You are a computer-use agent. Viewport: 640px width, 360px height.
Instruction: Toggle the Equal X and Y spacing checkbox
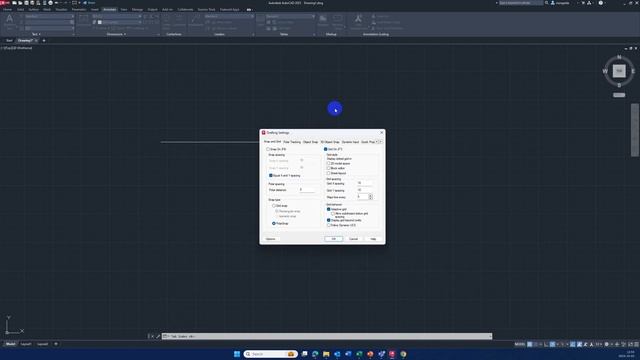point(271,176)
